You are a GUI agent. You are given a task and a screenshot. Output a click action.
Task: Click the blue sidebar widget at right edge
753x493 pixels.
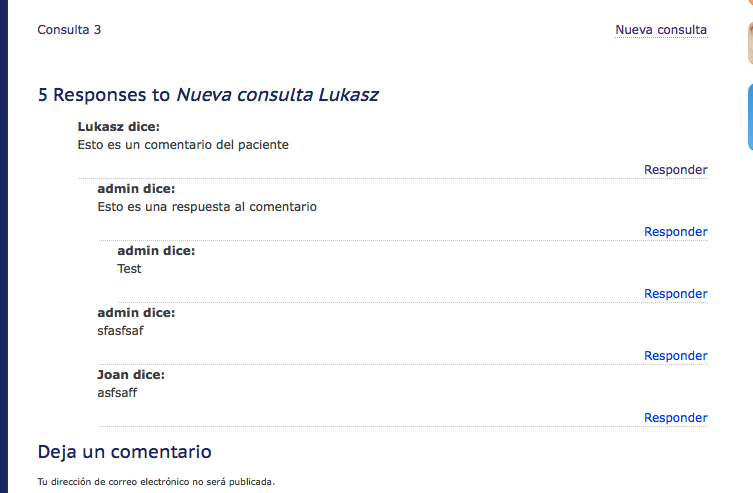tap(750, 117)
